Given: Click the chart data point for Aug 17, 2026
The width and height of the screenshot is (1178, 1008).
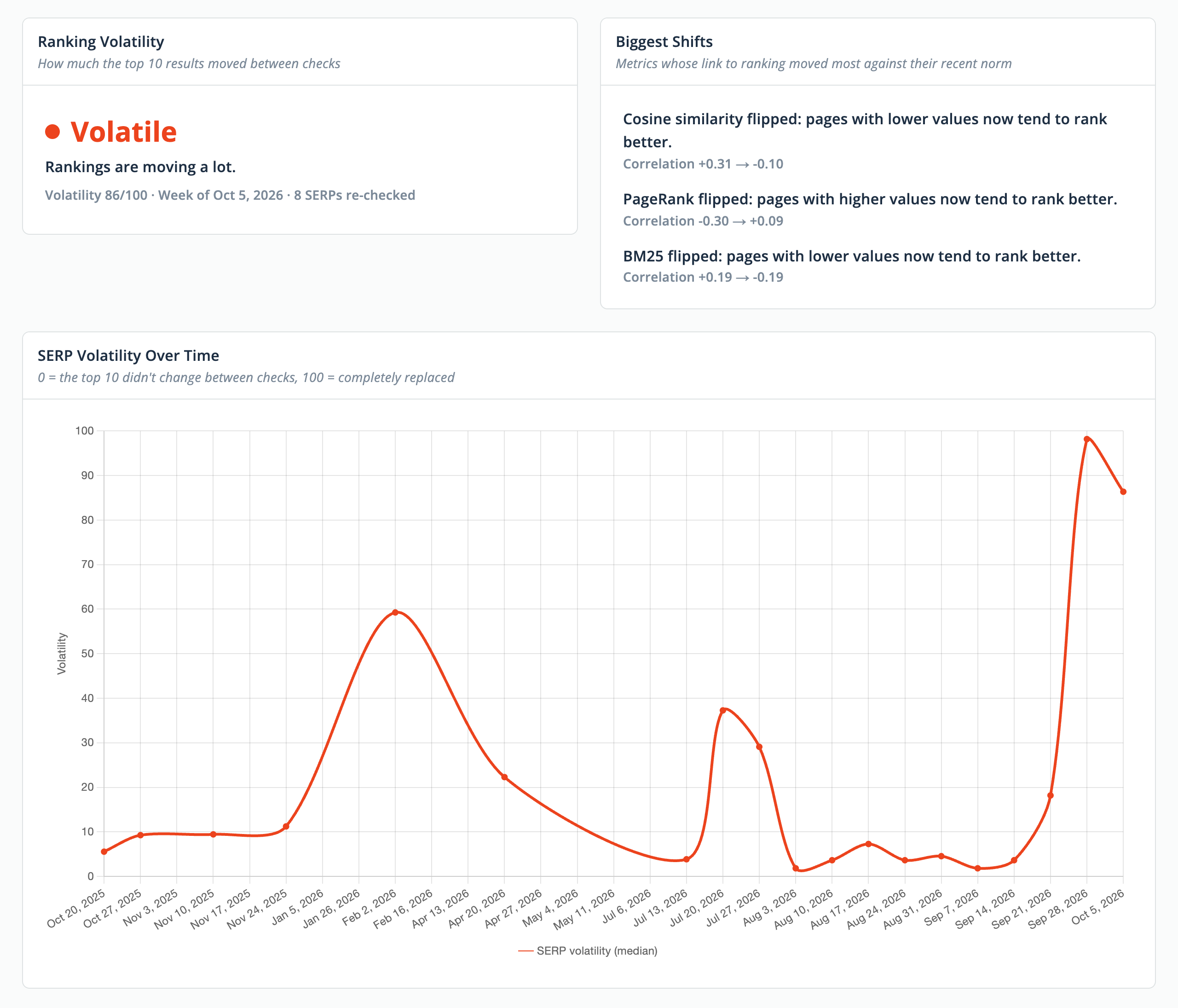Looking at the screenshot, I should click(868, 844).
